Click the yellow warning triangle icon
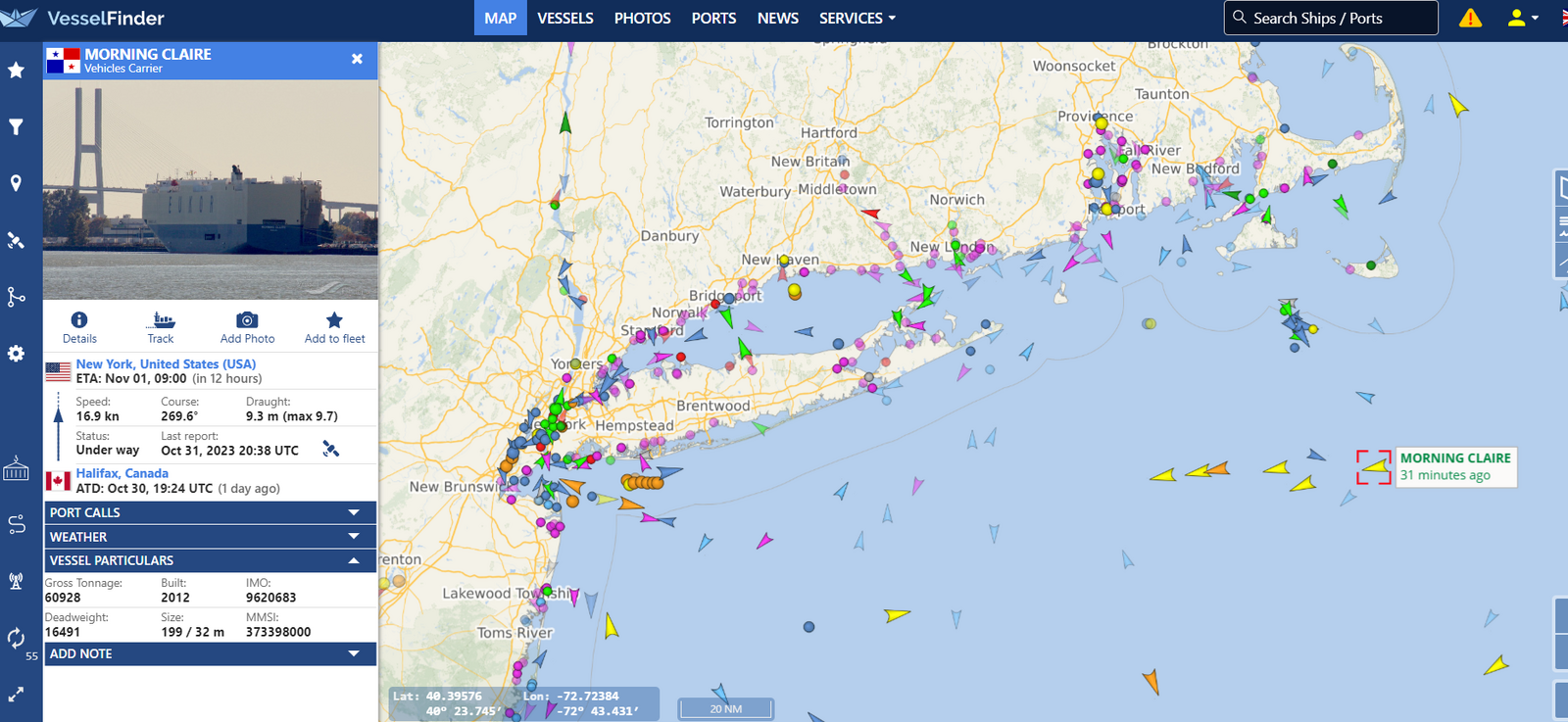The image size is (1568, 722). coord(1470,18)
